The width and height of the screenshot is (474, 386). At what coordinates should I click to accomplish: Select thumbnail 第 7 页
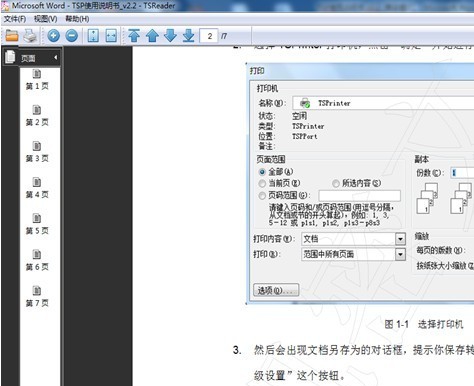[37, 297]
